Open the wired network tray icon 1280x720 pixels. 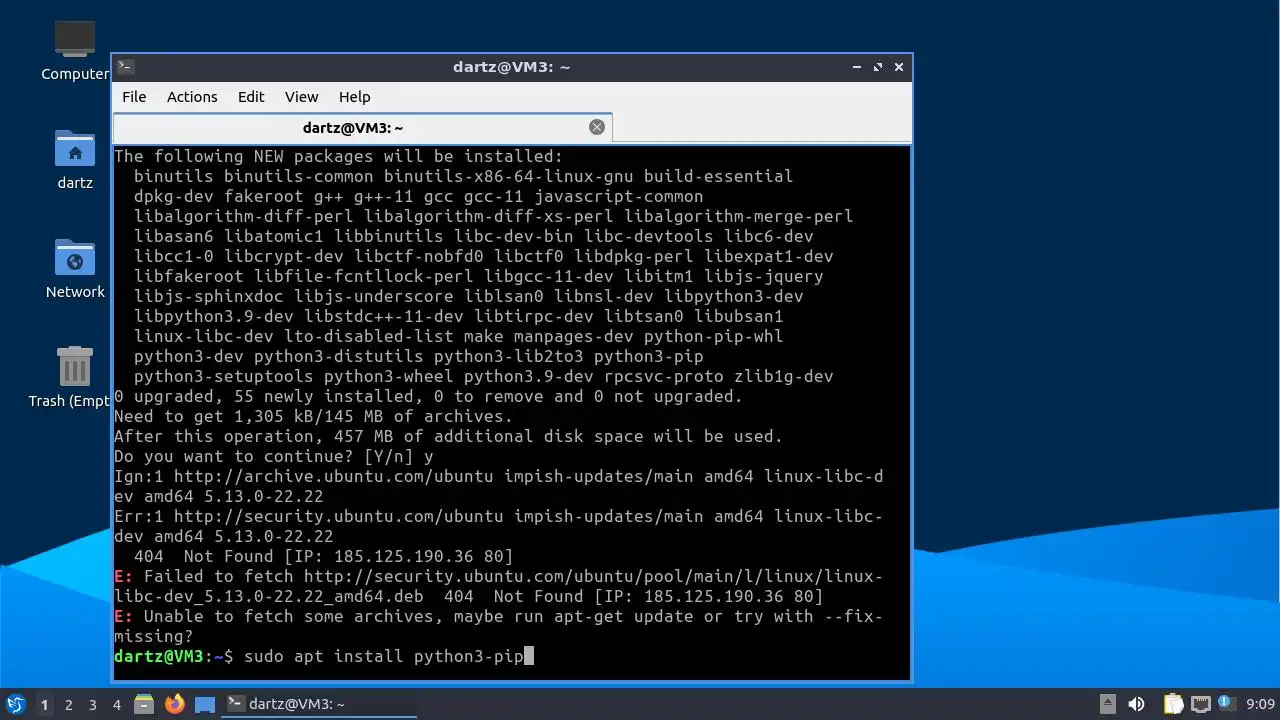[x=1201, y=704]
